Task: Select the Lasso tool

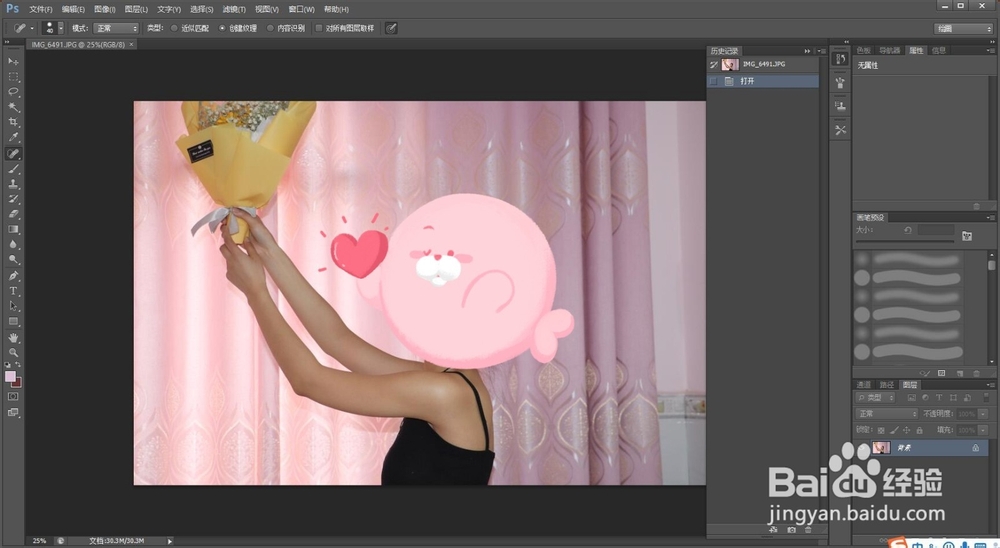Action: (x=13, y=92)
